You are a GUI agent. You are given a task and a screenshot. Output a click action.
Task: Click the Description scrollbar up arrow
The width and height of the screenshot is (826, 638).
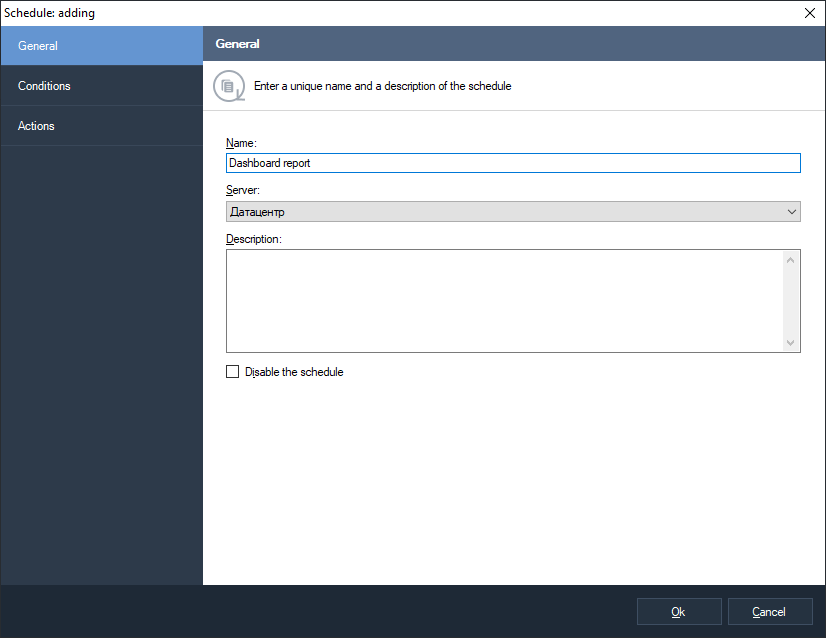(792, 260)
